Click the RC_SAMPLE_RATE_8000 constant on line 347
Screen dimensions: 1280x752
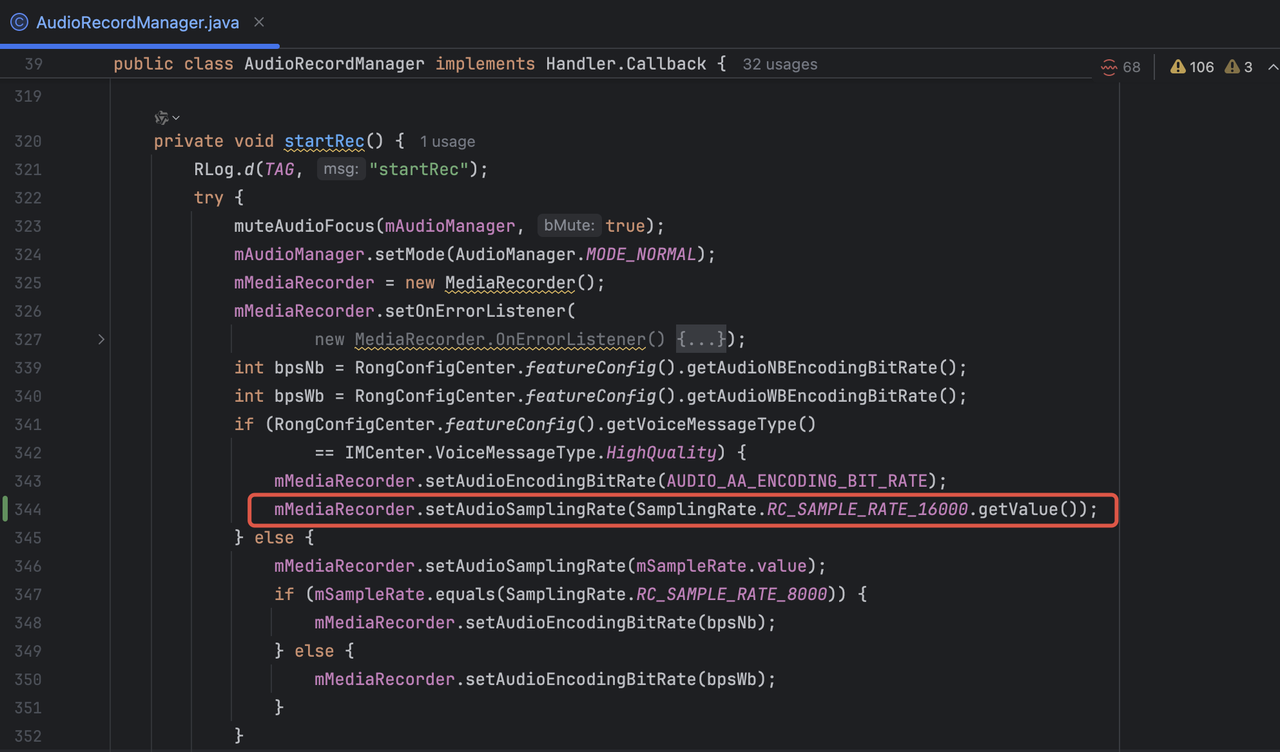[x=732, y=594]
